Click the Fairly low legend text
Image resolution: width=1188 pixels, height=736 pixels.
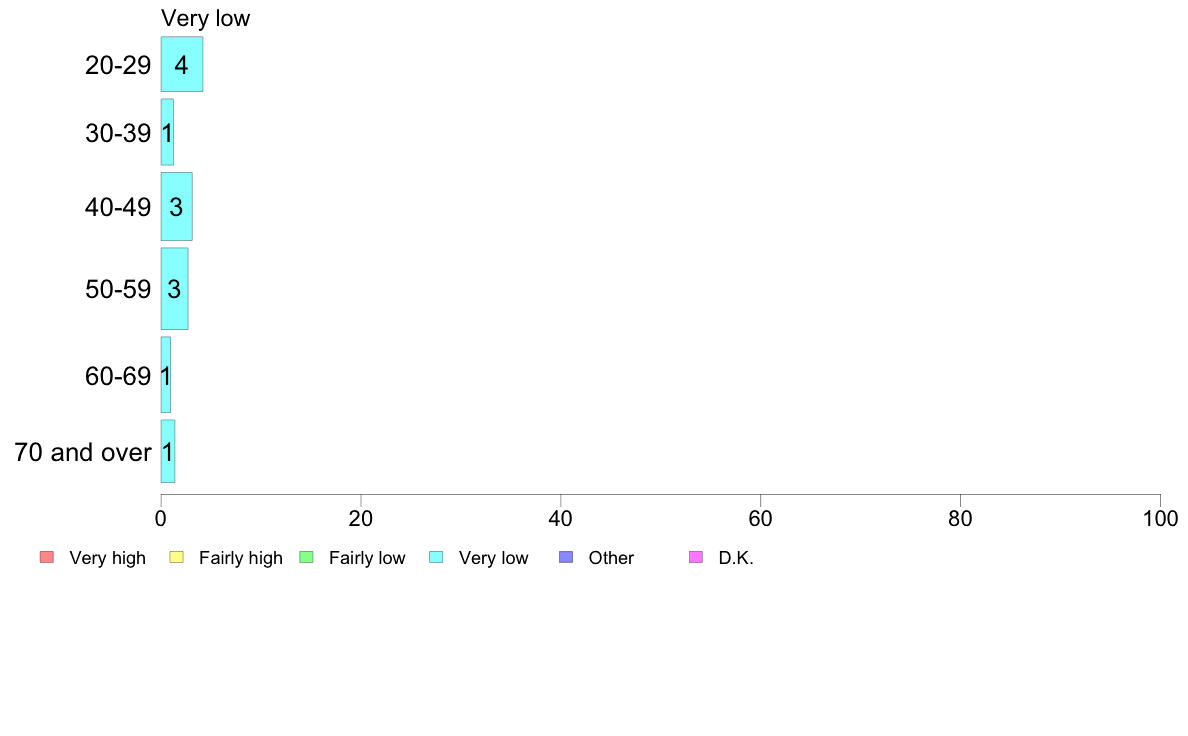[x=367, y=558]
